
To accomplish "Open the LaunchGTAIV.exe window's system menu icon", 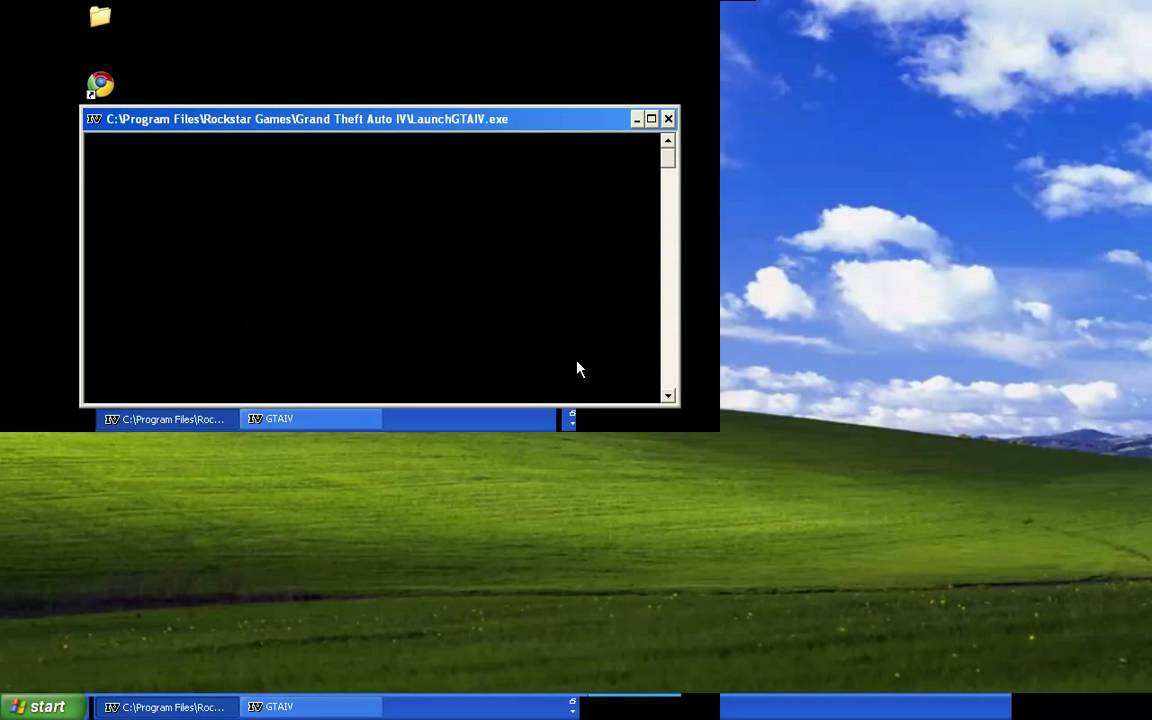I will coord(94,119).
